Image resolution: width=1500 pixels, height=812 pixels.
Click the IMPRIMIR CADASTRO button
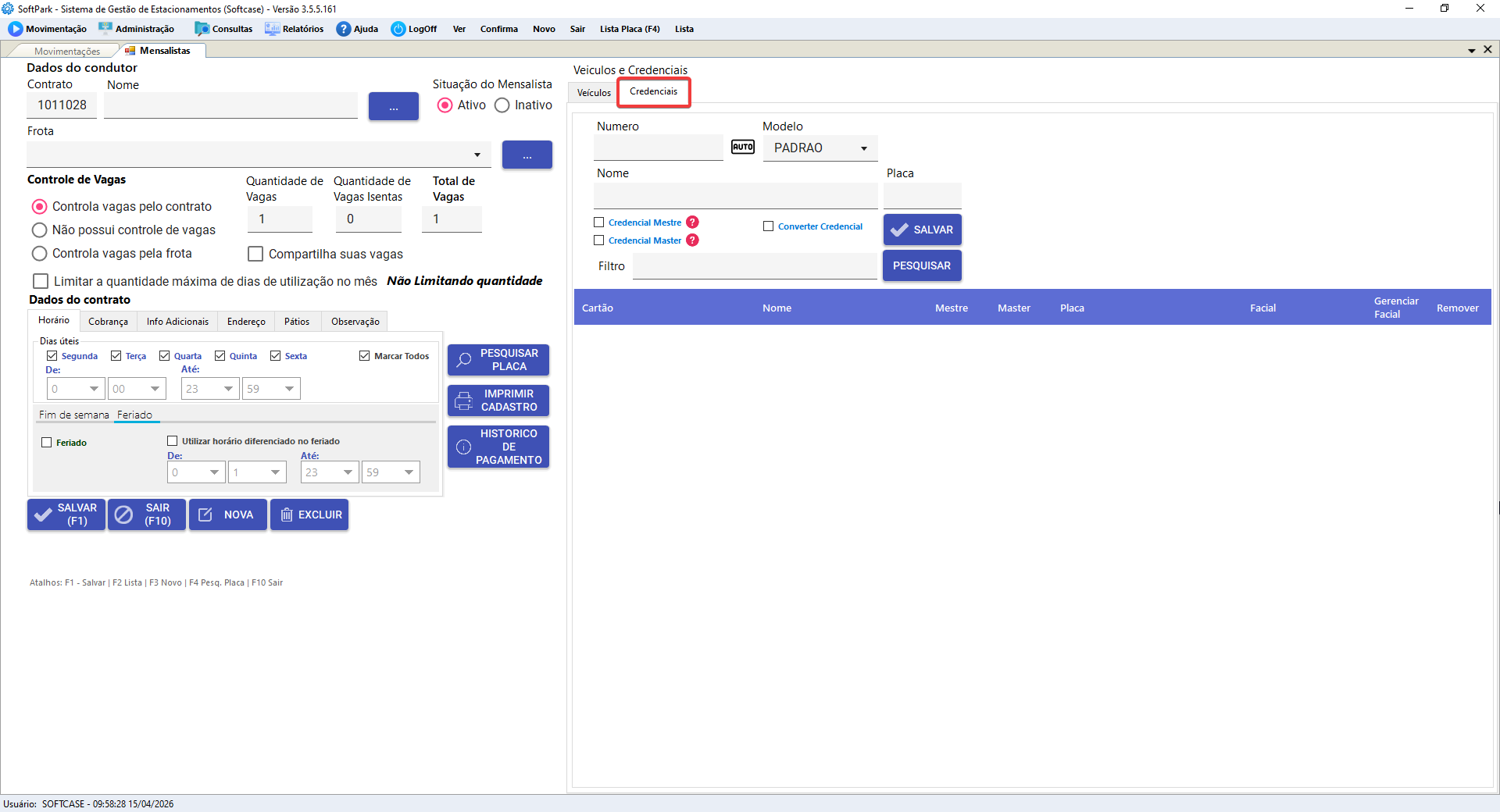click(x=498, y=401)
